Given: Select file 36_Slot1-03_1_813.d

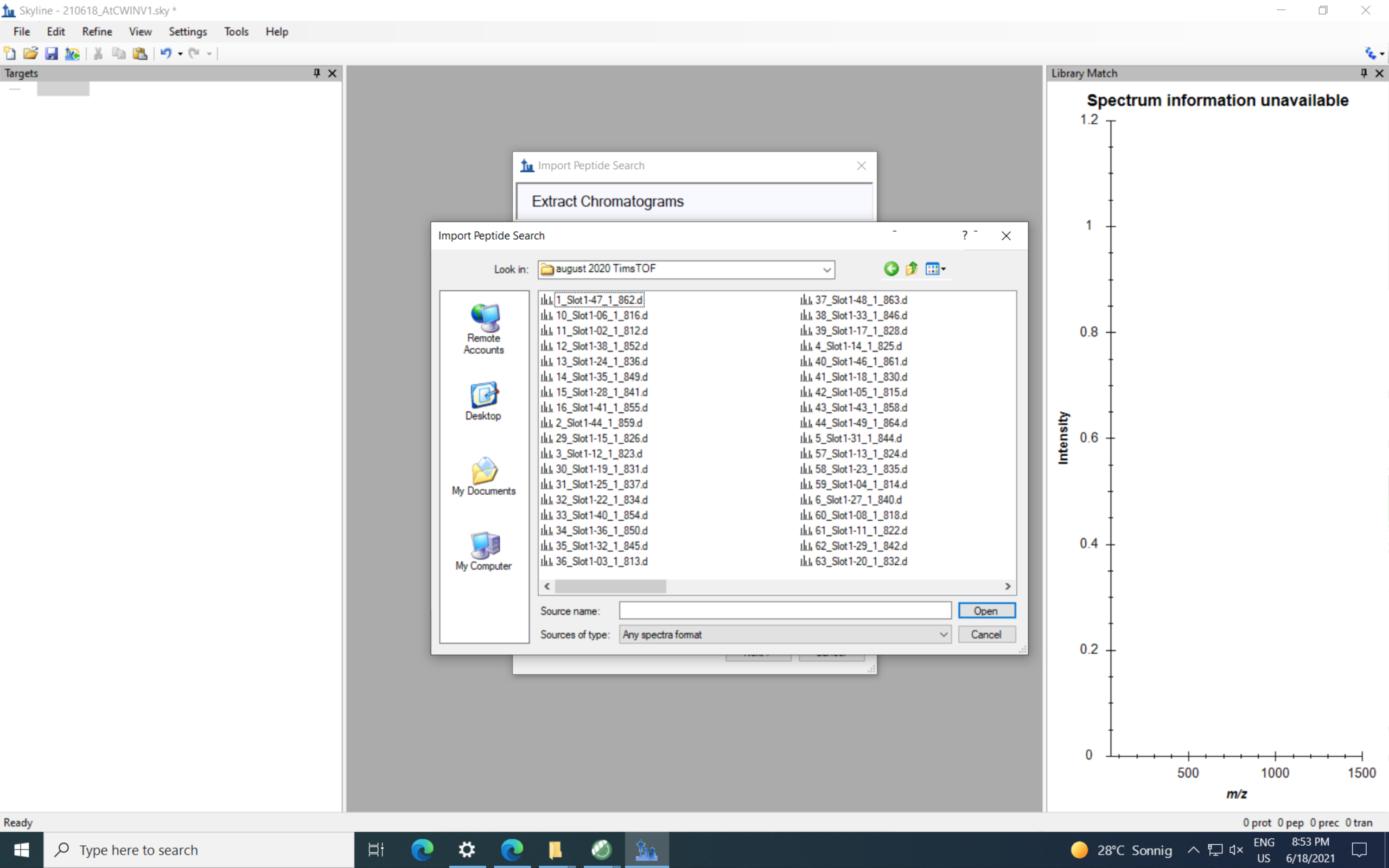Looking at the screenshot, I should (x=601, y=561).
